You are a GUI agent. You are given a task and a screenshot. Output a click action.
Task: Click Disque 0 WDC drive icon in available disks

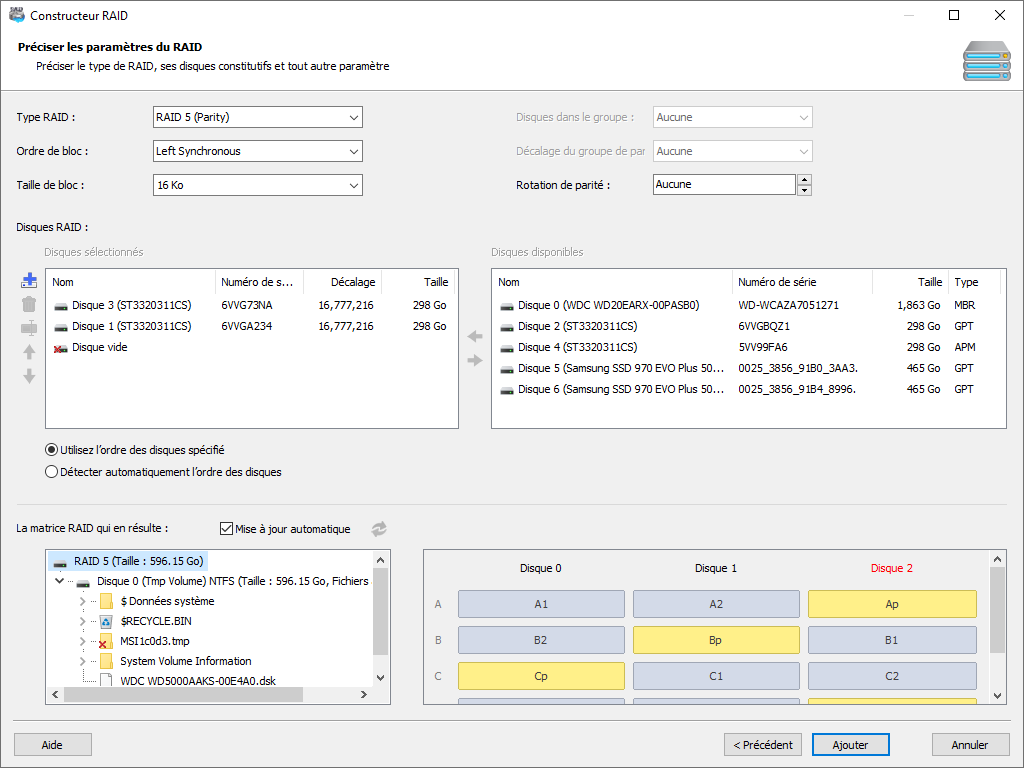pos(507,306)
